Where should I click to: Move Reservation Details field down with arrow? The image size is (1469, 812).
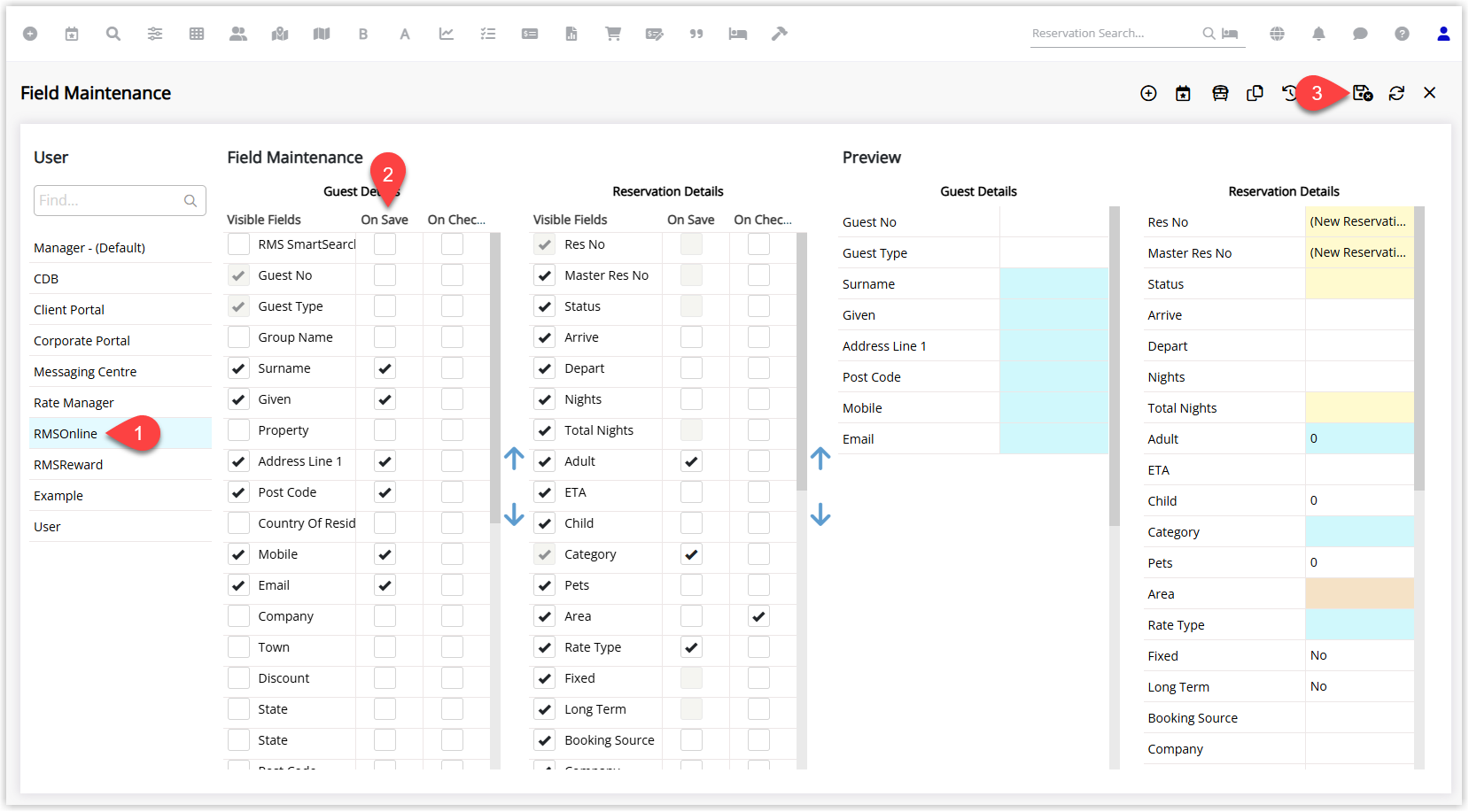click(820, 514)
